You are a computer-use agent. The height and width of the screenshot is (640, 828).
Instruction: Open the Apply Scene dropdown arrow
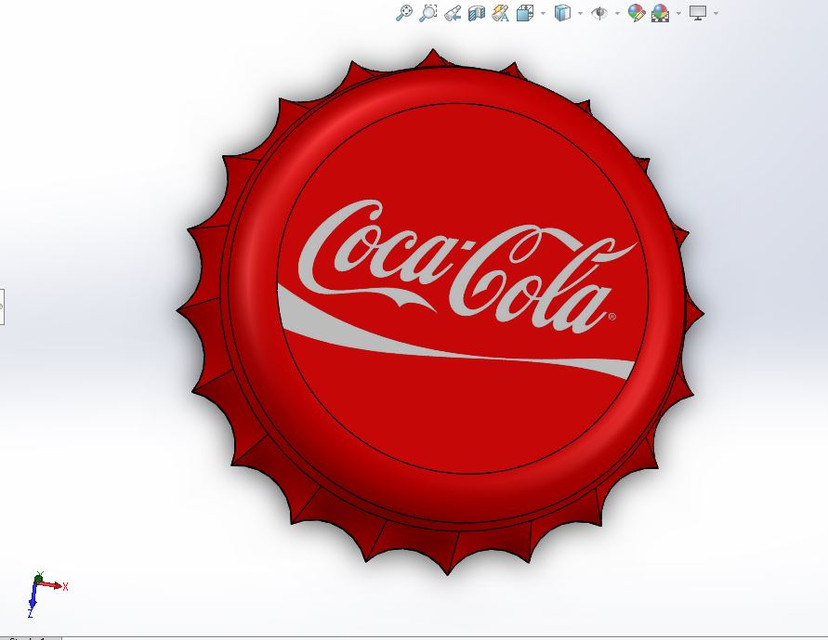[x=677, y=13]
